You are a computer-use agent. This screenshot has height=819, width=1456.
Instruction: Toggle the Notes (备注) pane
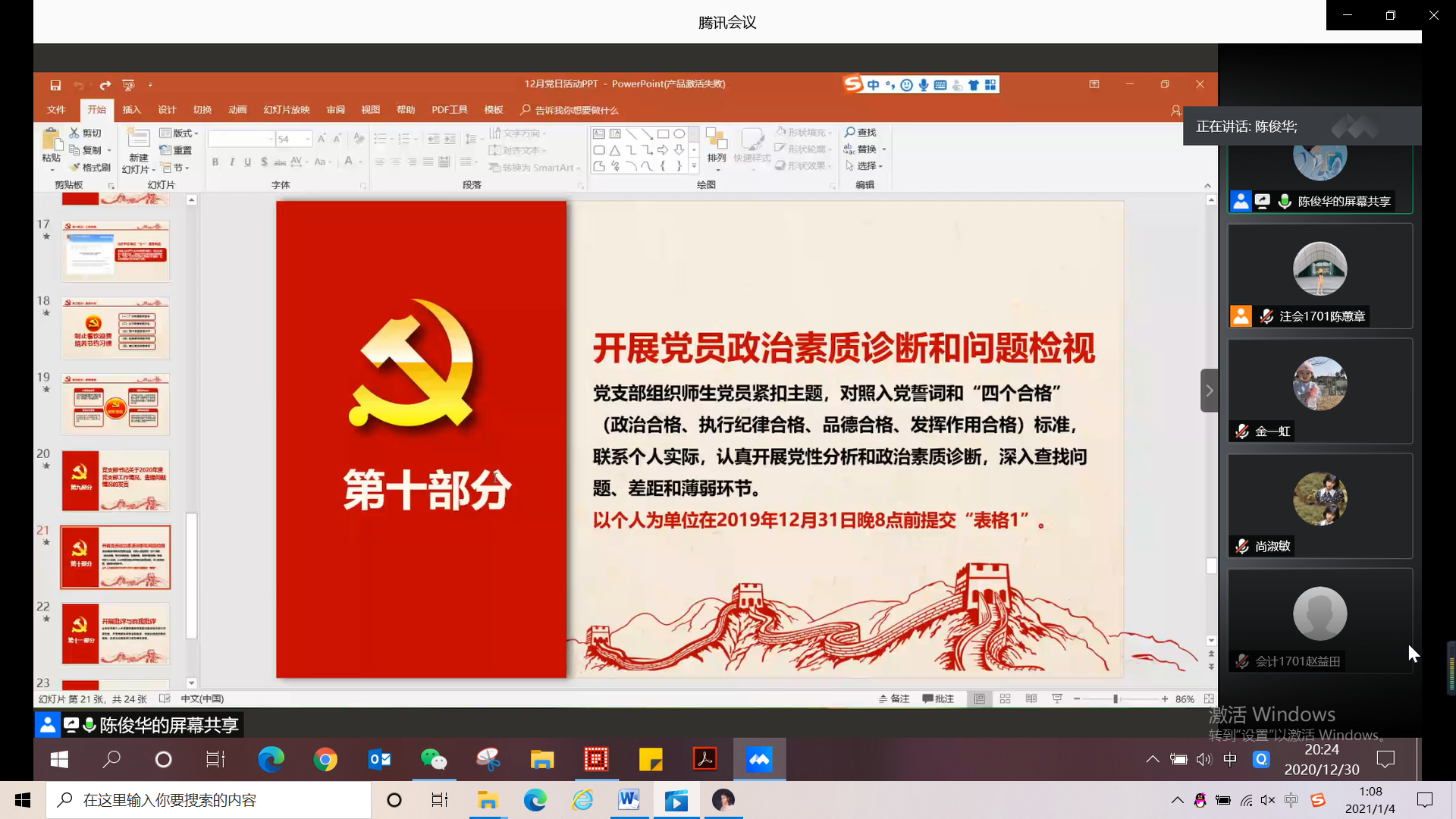(x=894, y=699)
